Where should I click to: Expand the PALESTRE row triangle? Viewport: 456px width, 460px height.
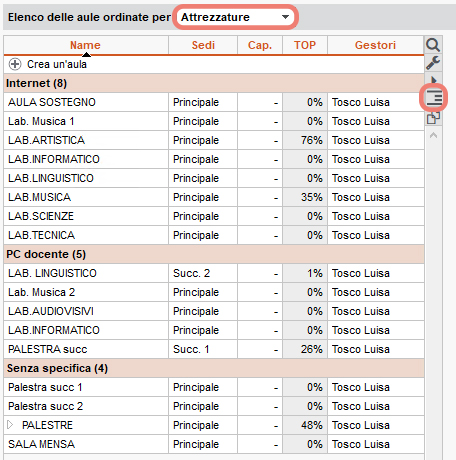click(10, 425)
